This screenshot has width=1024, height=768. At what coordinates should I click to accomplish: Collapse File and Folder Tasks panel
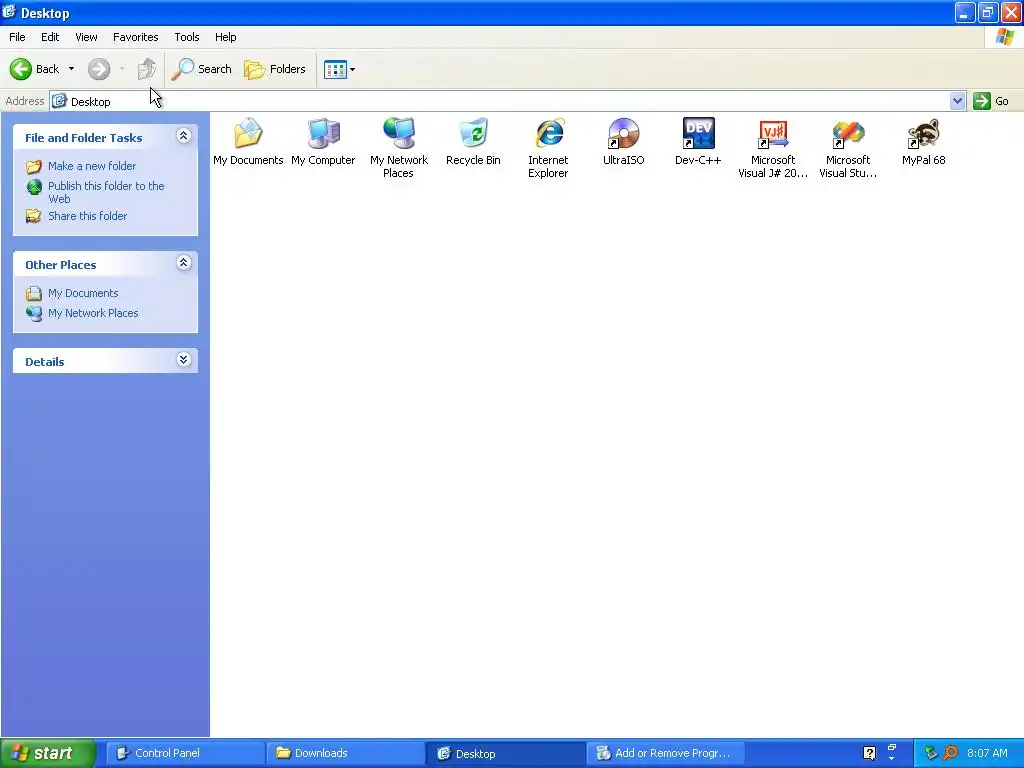(x=184, y=136)
